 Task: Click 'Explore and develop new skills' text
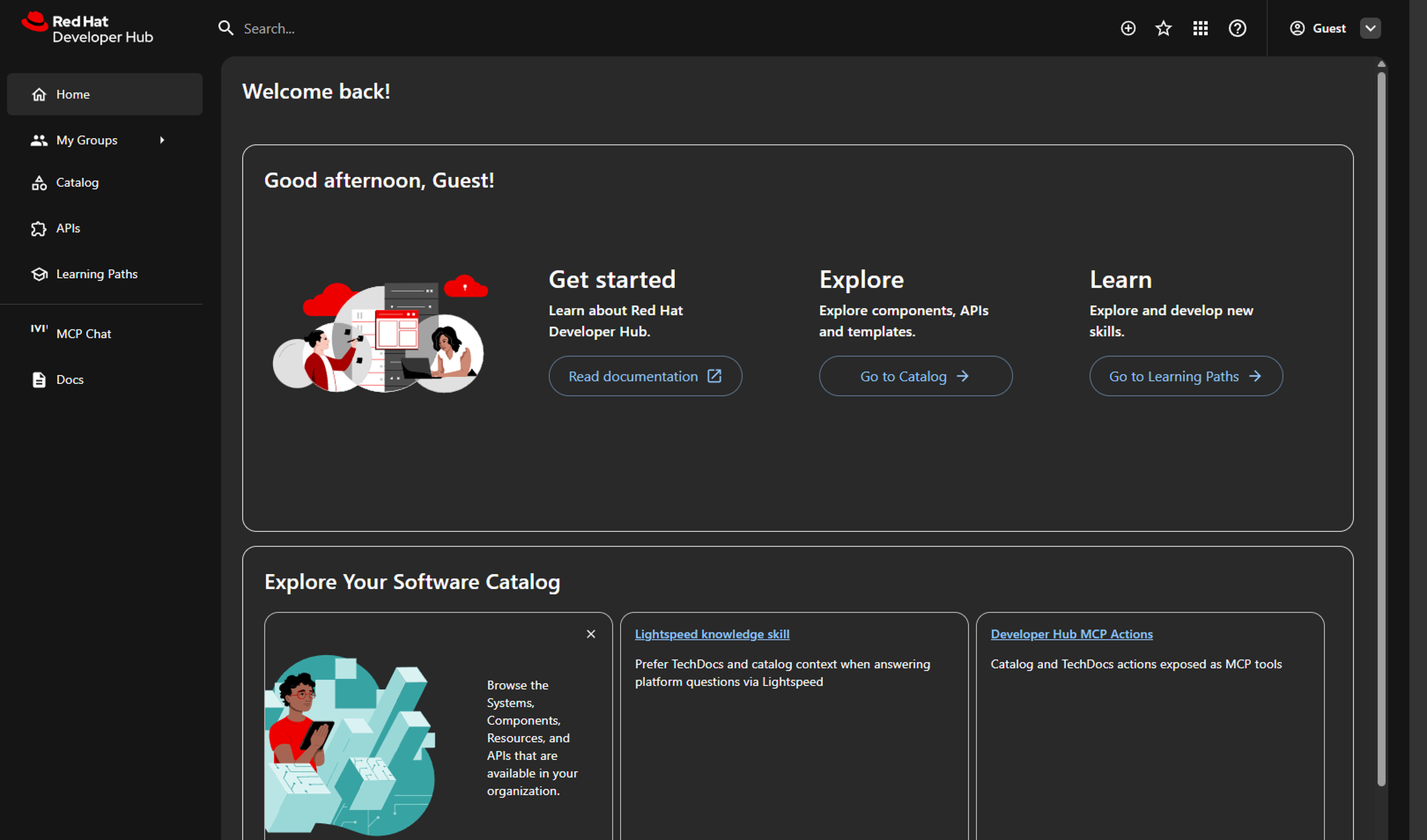1171,321
